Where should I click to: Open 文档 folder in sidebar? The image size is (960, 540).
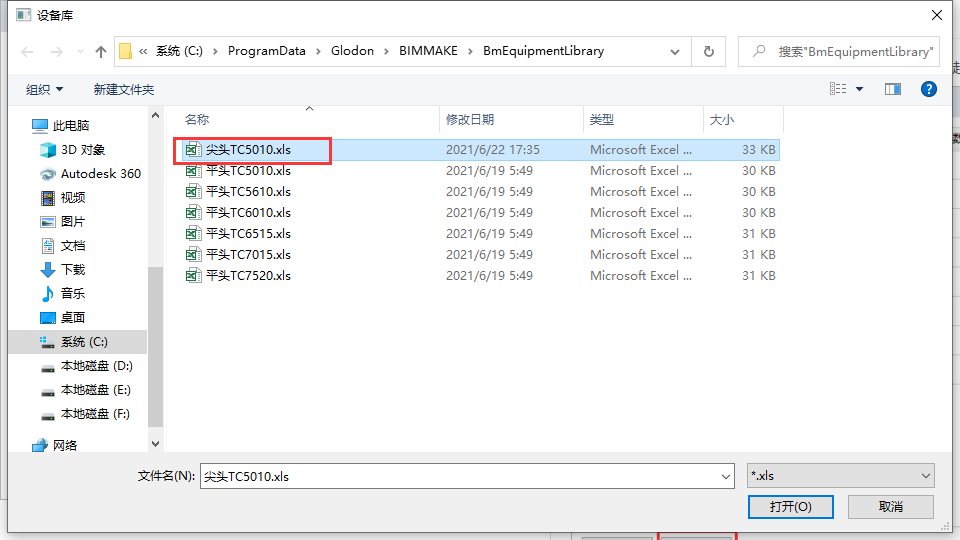pos(72,246)
